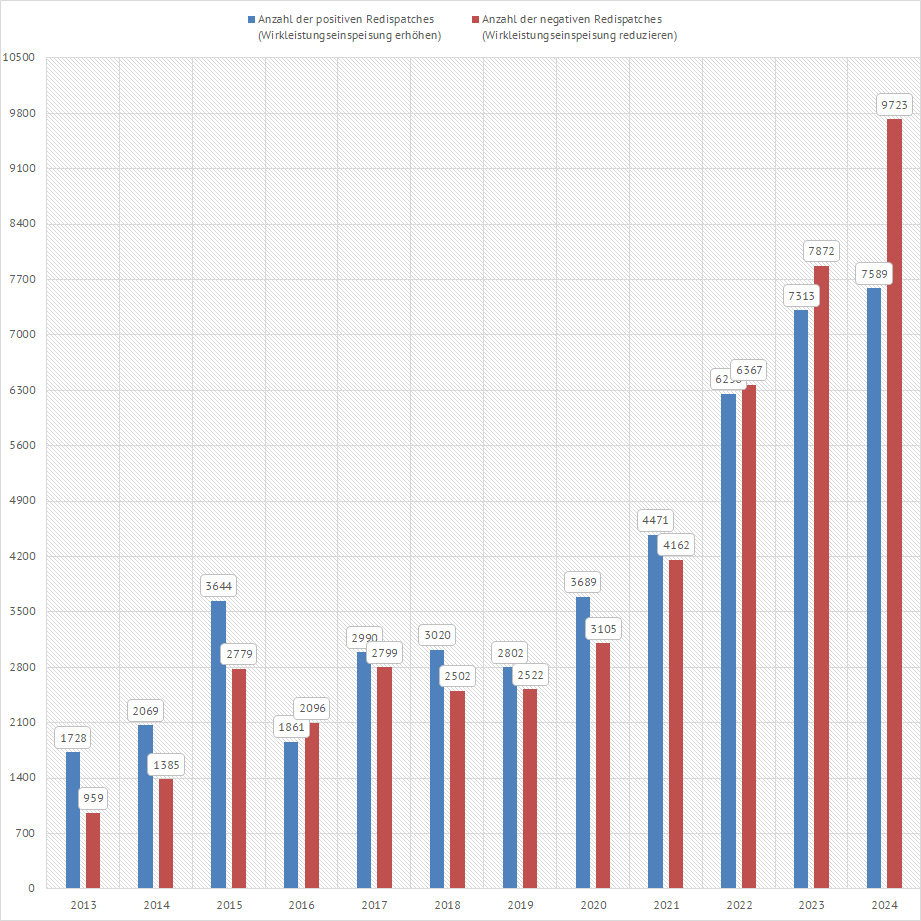The width and height of the screenshot is (921, 921).
Task: Click the 10500 y-axis label
Action: pos(19,57)
